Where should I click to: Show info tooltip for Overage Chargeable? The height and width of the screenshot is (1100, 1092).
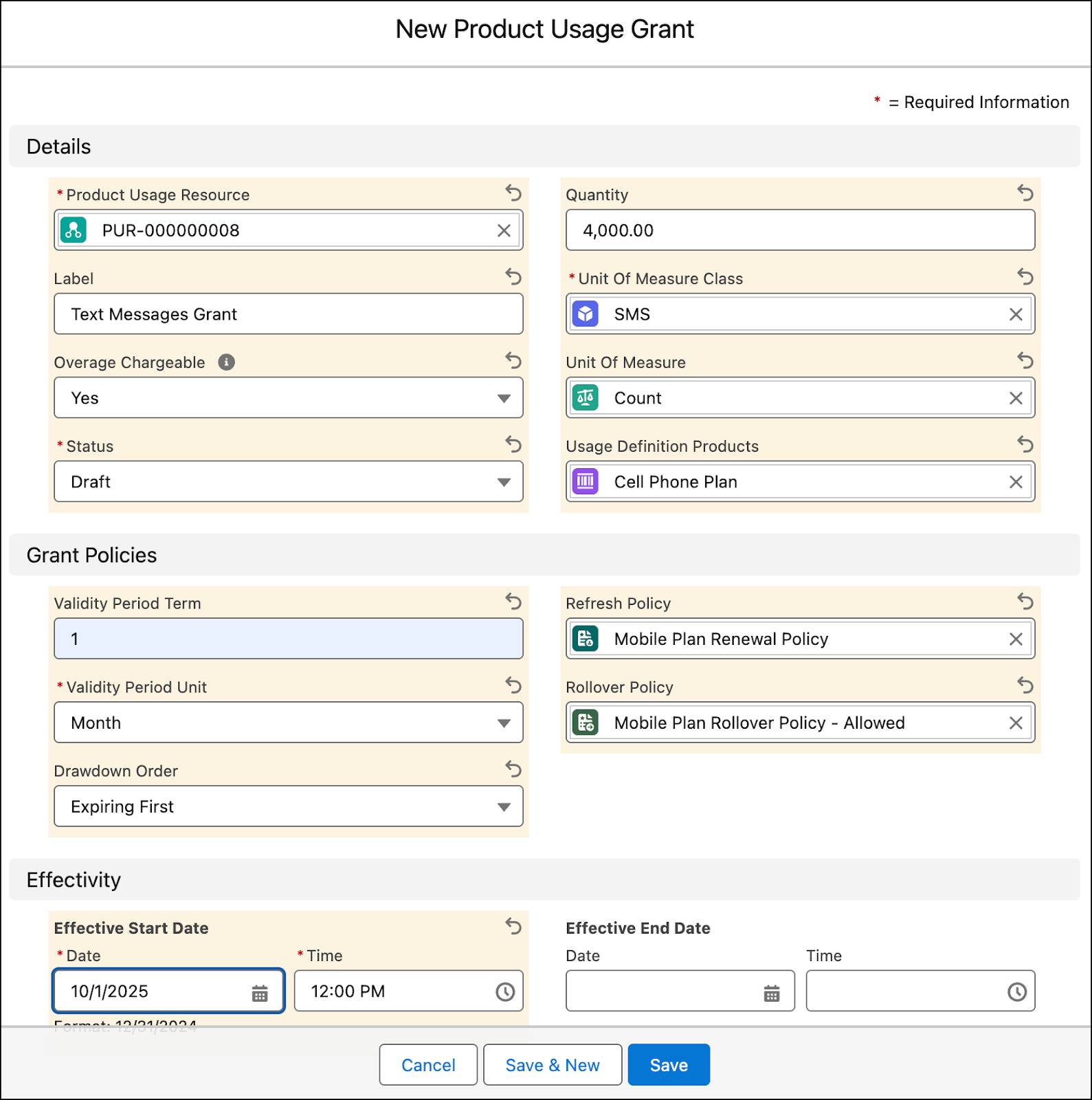[x=227, y=362]
